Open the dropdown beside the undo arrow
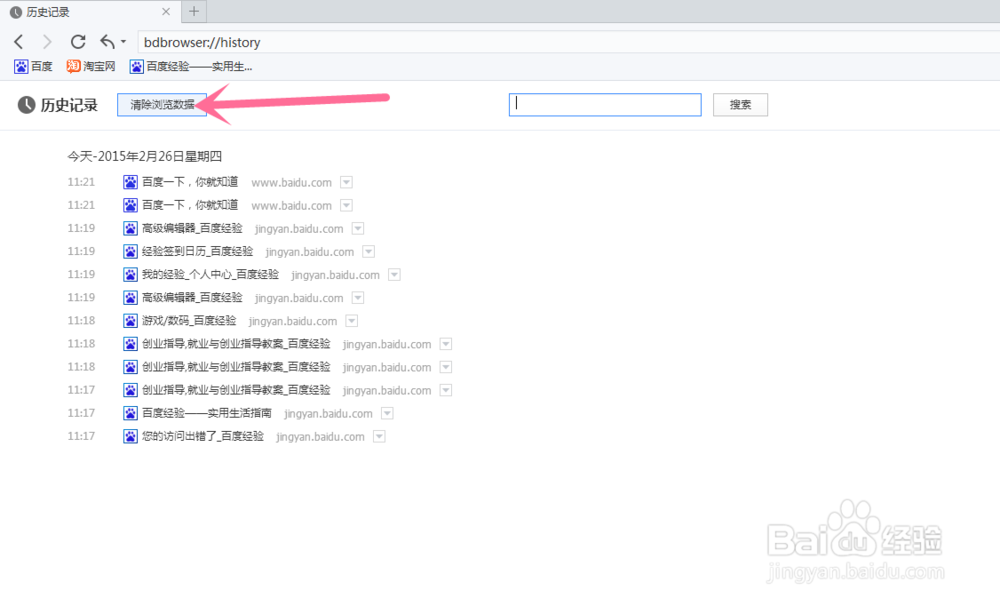 pos(124,42)
